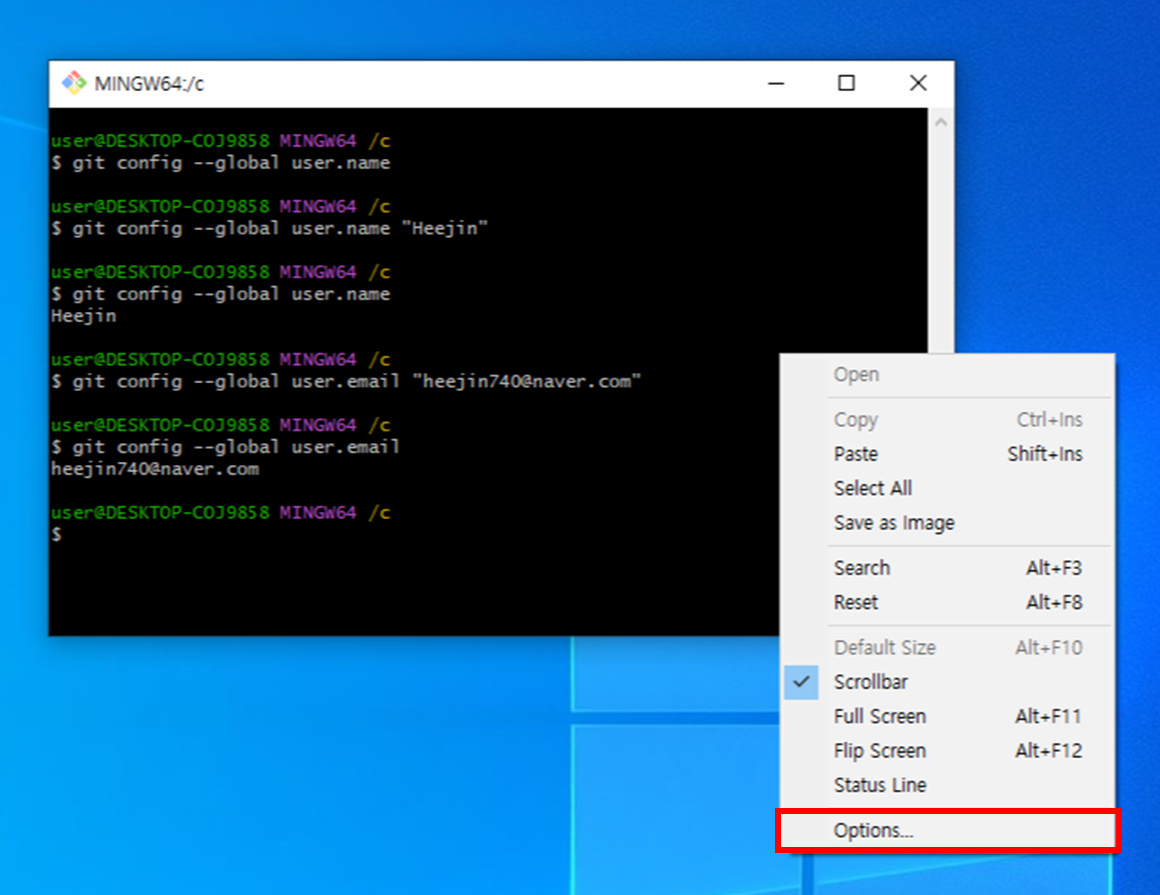
Task: Click the output line 'Heejin'
Action: tap(84, 316)
